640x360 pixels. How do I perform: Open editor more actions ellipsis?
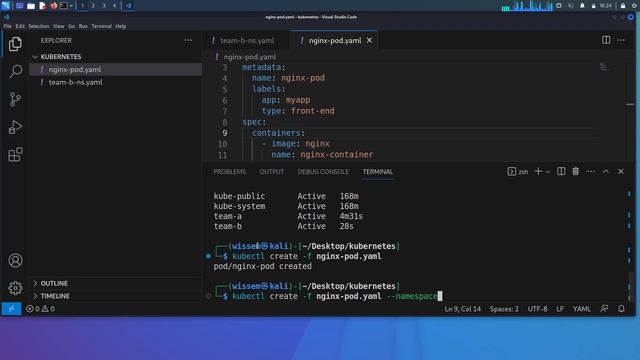tap(621, 40)
